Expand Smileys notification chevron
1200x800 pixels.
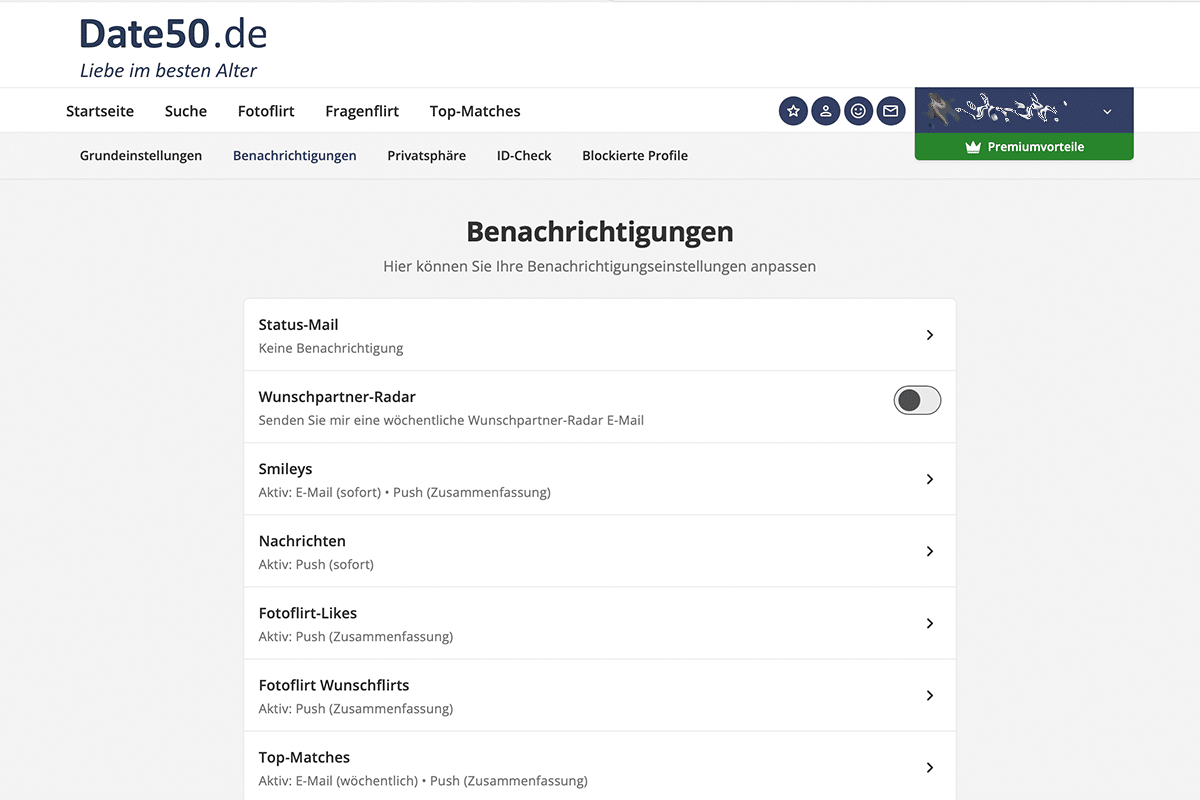pyautogui.click(x=929, y=479)
